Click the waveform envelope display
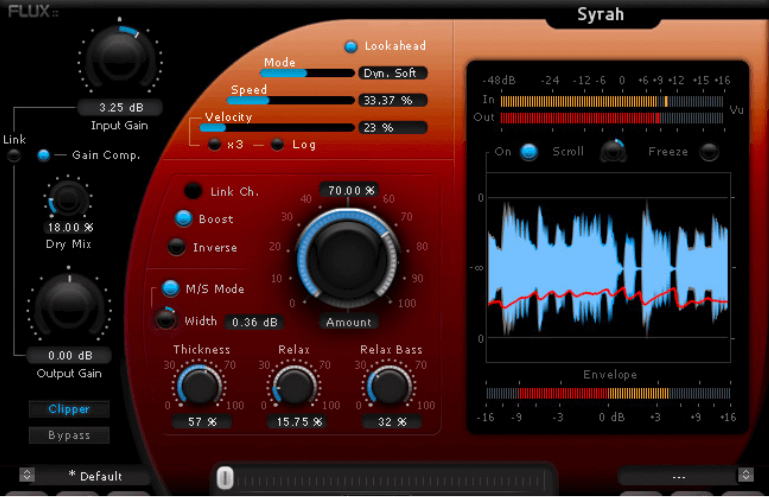 tap(608, 267)
